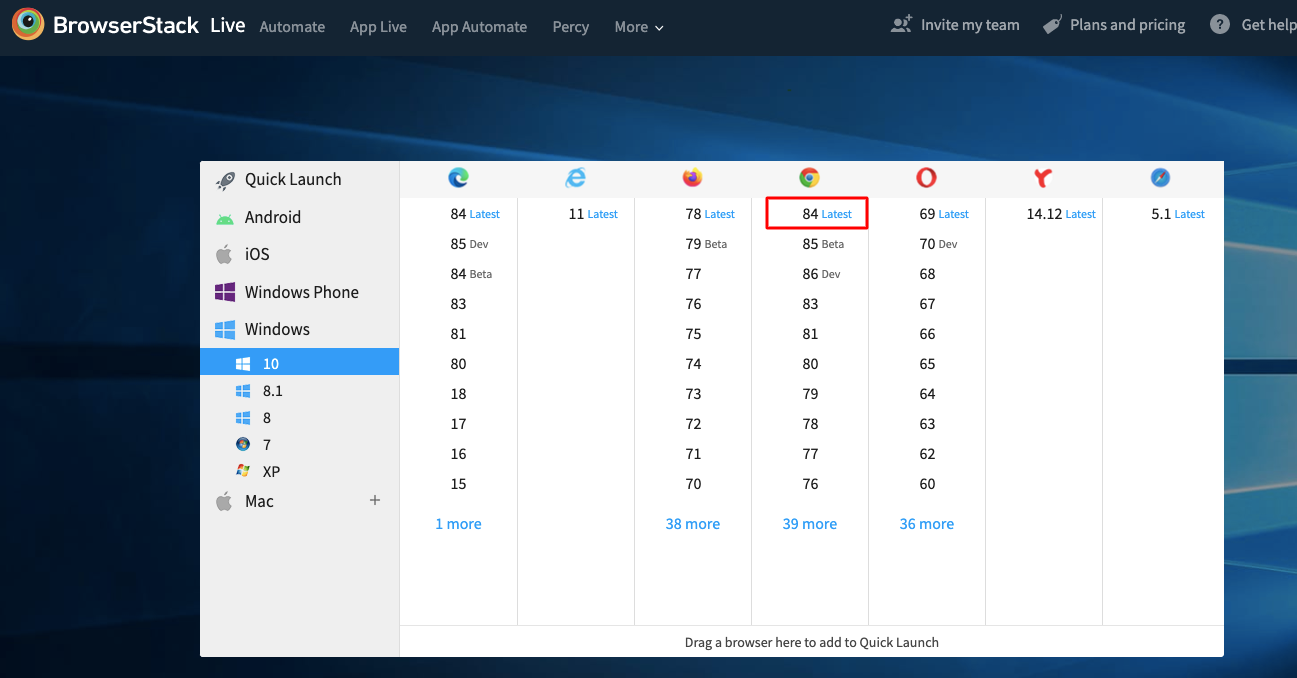The height and width of the screenshot is (678, 1297).
Task: Click the Chrome browser icon
Action: point(809,178)
